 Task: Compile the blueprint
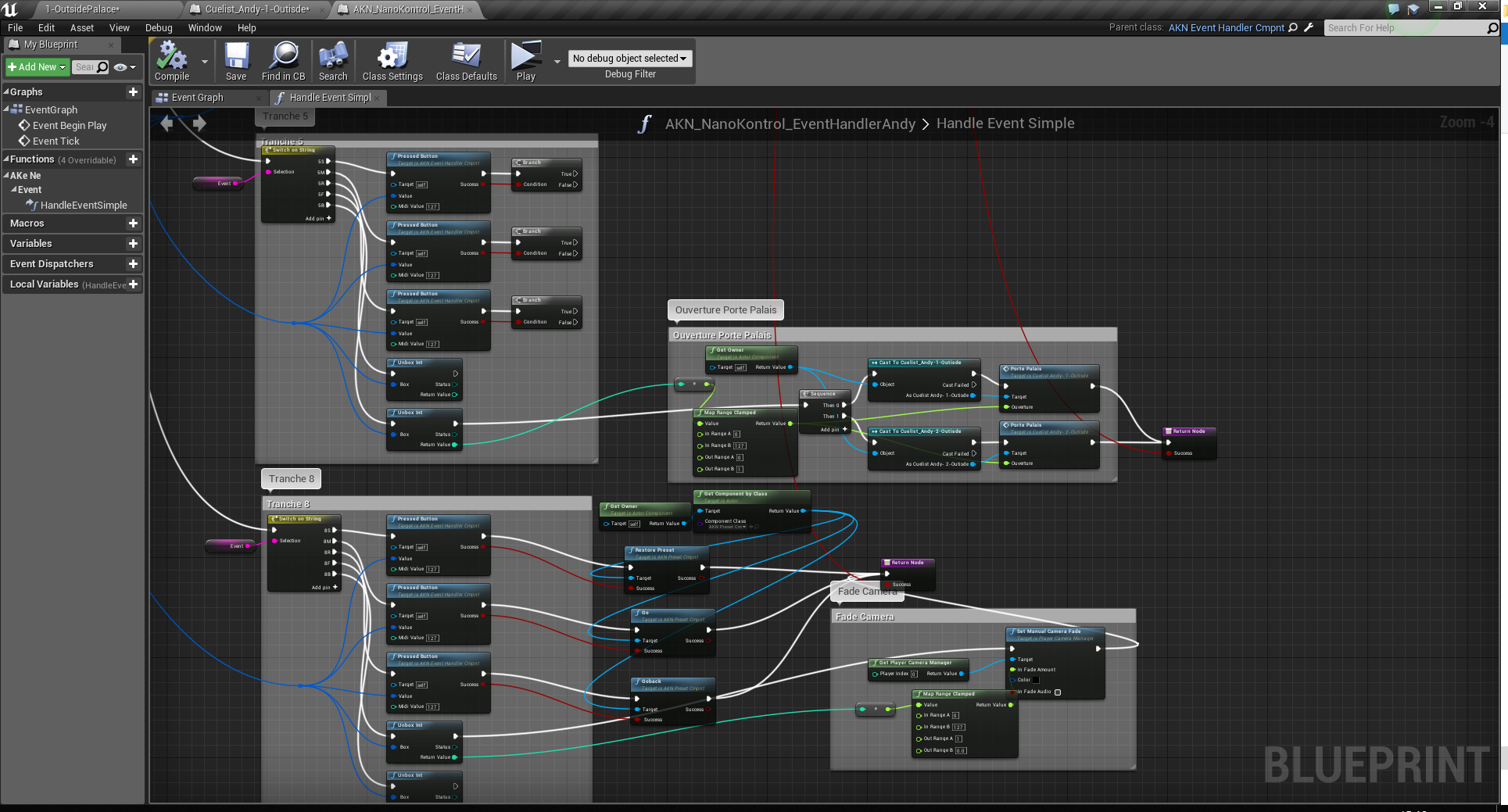coord(171,61)
